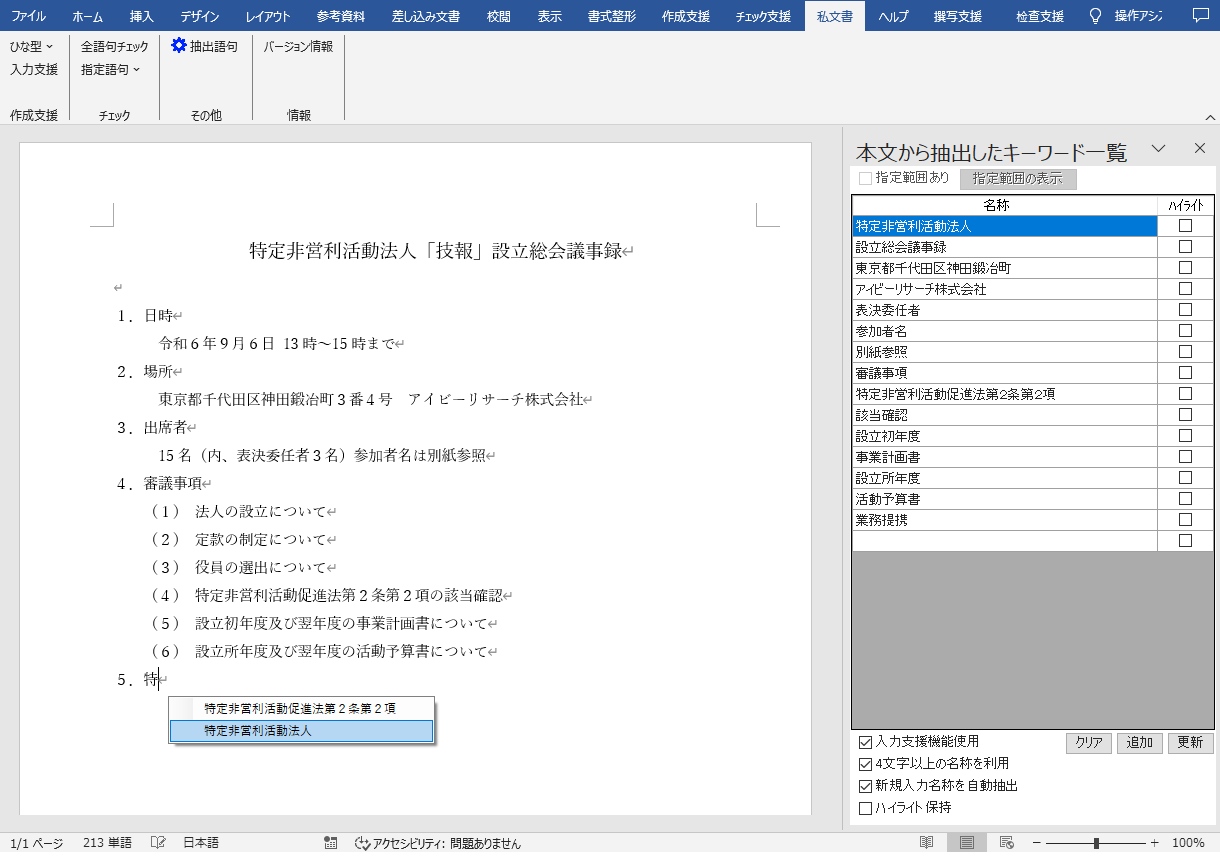Click the 追加 button

point(1140,743)
